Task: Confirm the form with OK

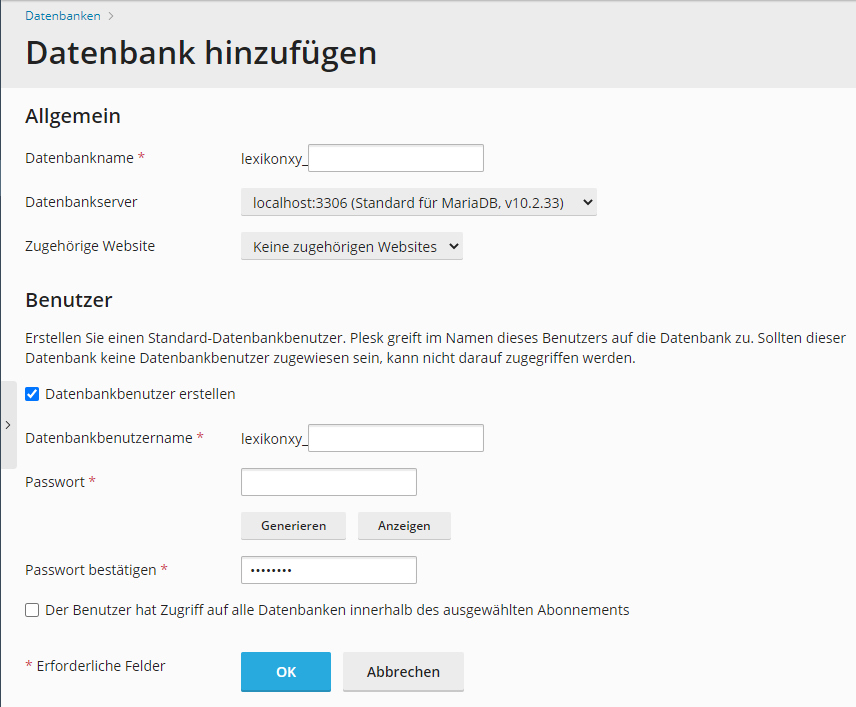Action: [285, 672]
